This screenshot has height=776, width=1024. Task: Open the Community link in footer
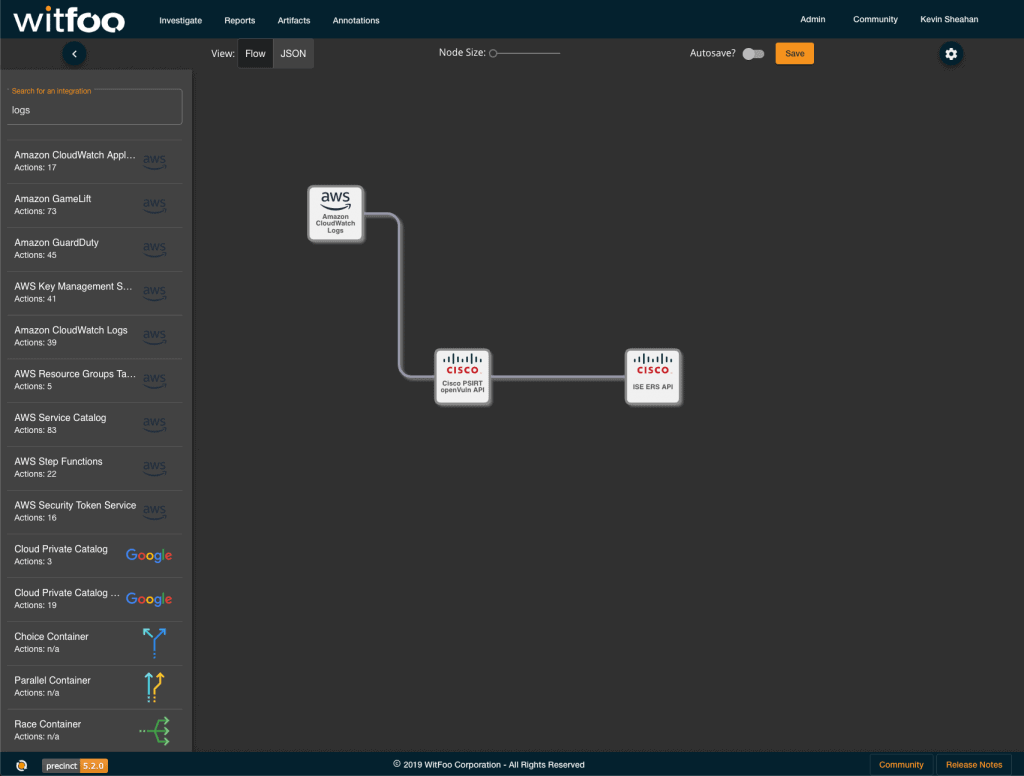901,765
